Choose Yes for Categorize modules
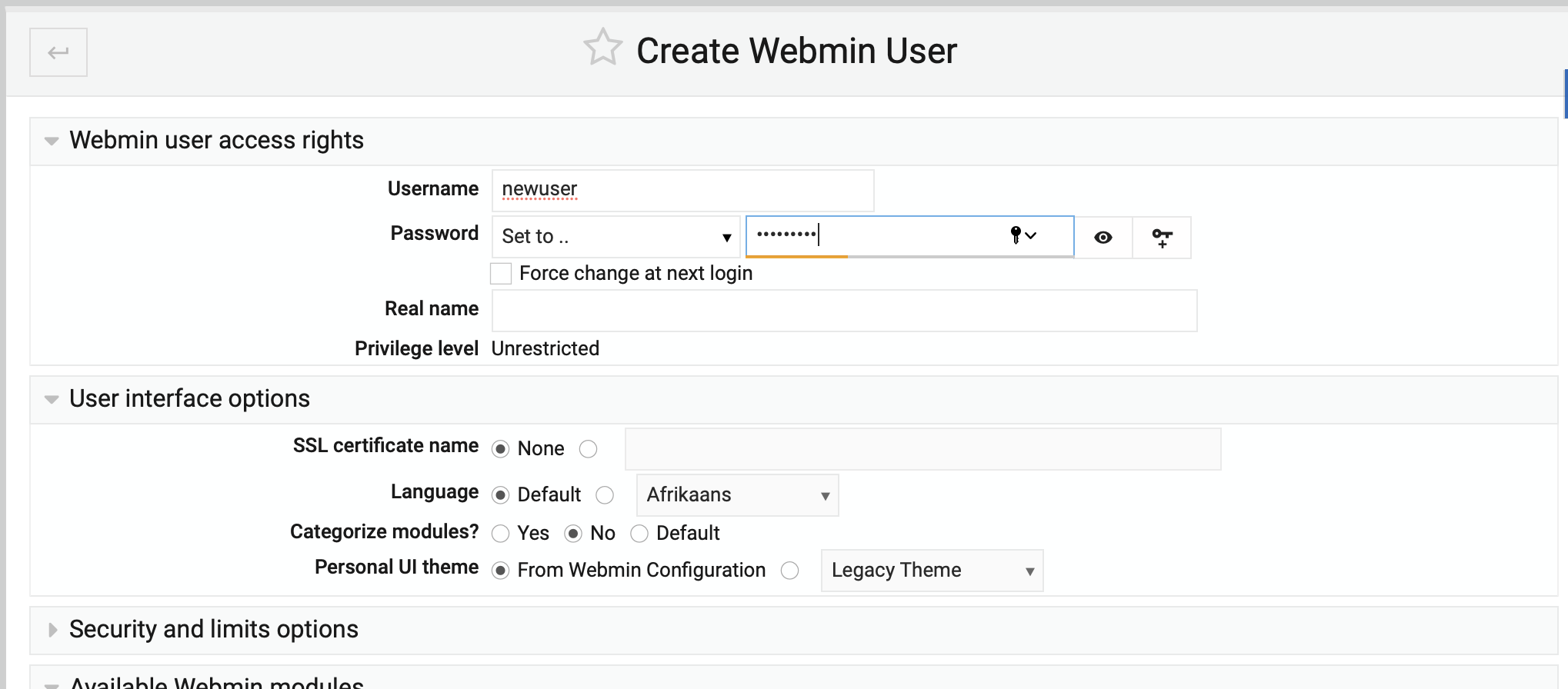The width and height of the screenshot is (1568, 689). click(x=500, y=534)
